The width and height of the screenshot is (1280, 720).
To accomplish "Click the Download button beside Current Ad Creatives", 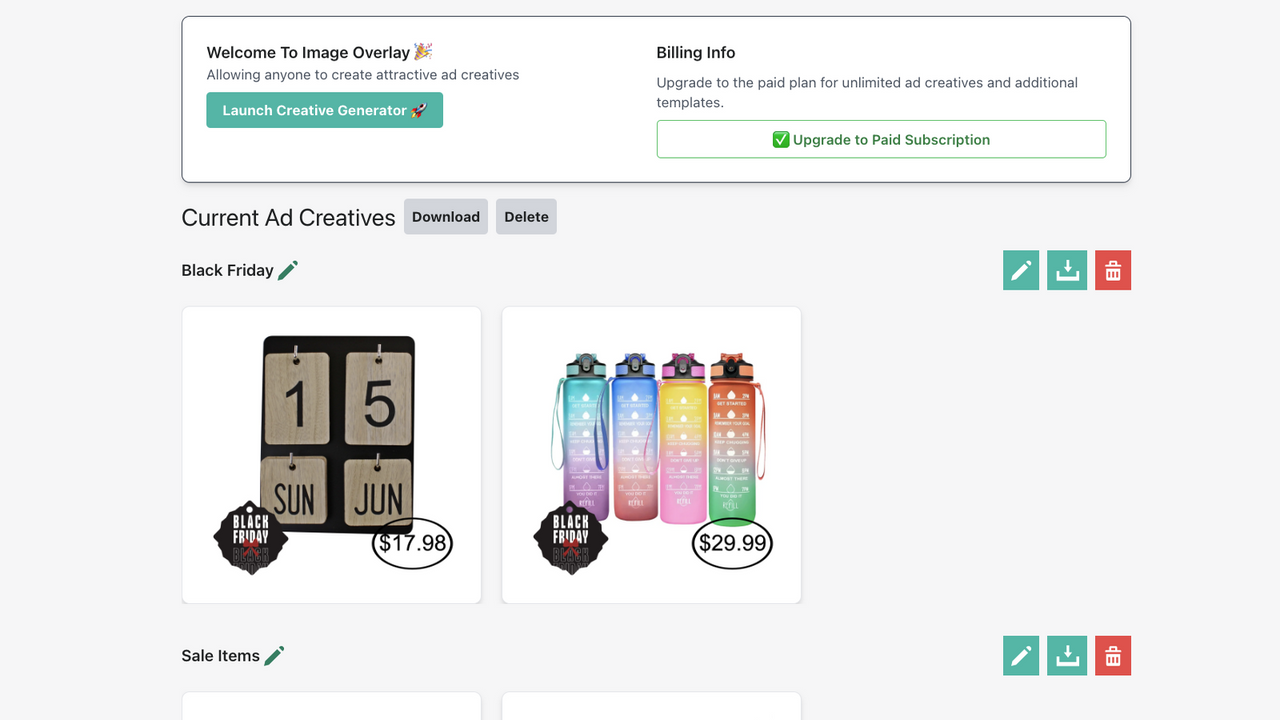I will coord(445,216).
